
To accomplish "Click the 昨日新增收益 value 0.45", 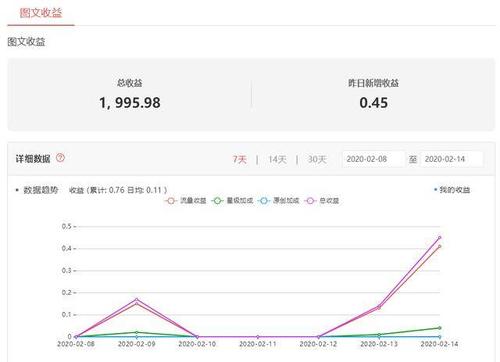I will (x=373, y=103).
